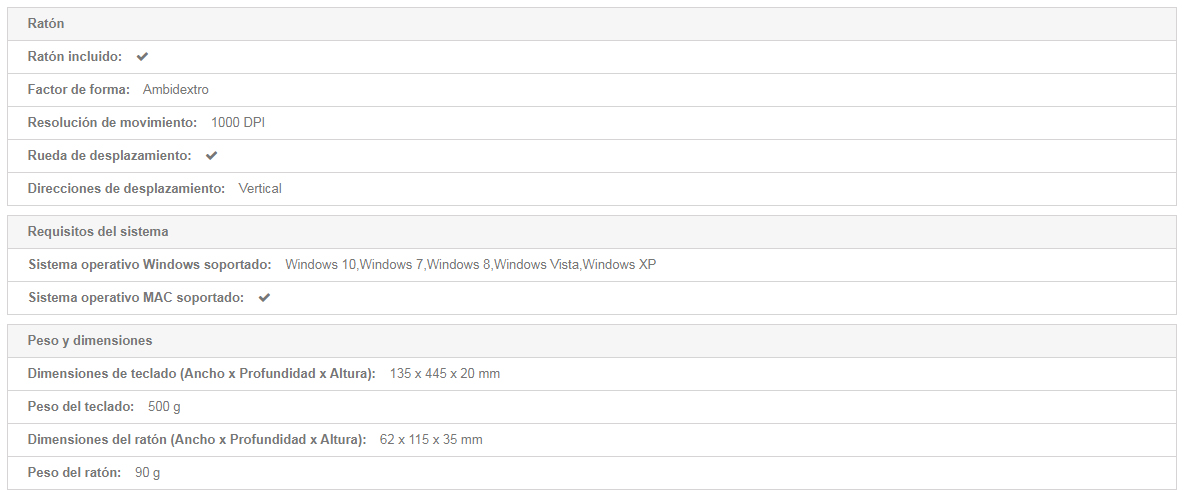This screenshot has height=493, width=1184.
Task: Click the 1000 DPI value
Action: click(x=238, y=122)
